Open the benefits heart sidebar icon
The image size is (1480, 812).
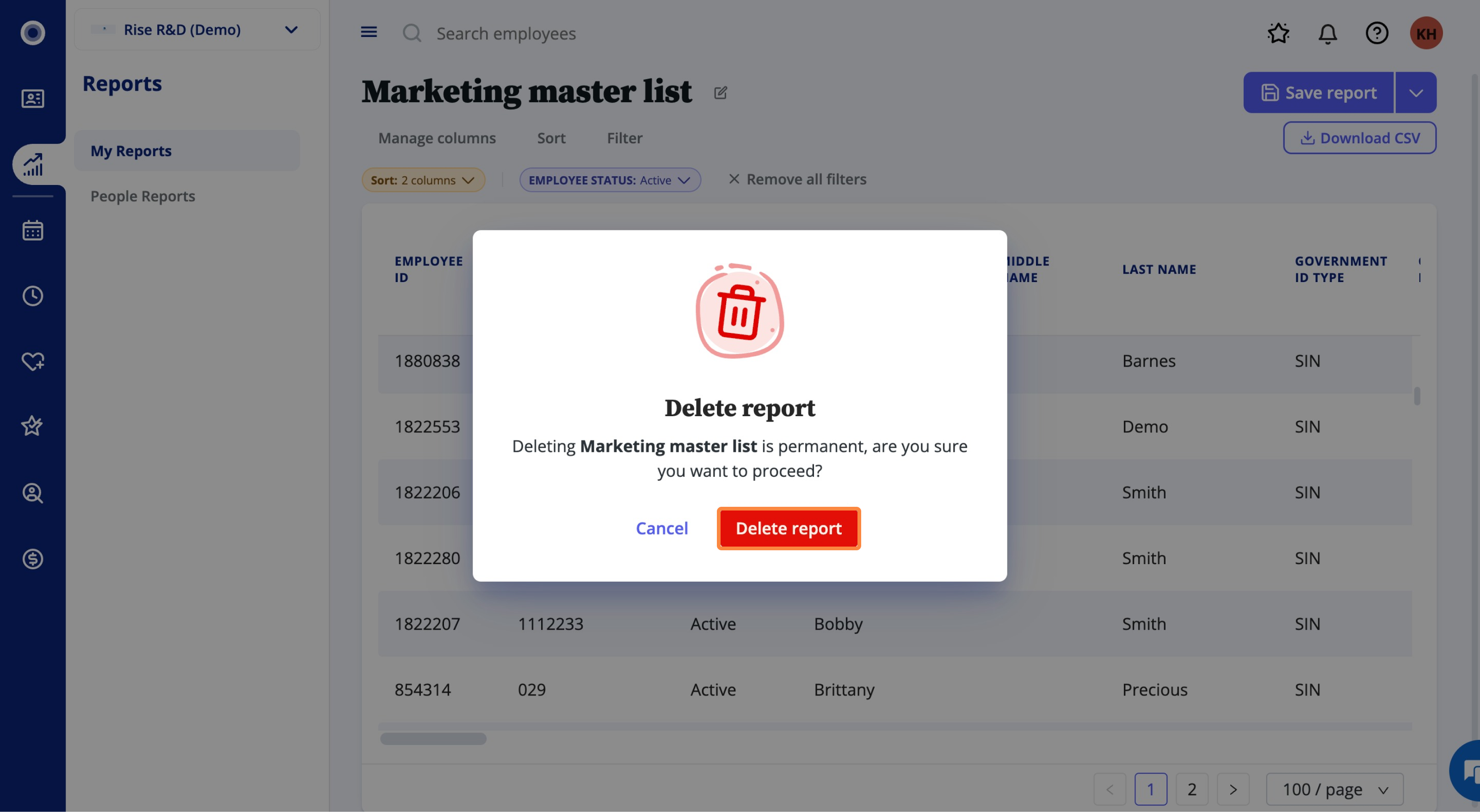(x=33, y=361)
